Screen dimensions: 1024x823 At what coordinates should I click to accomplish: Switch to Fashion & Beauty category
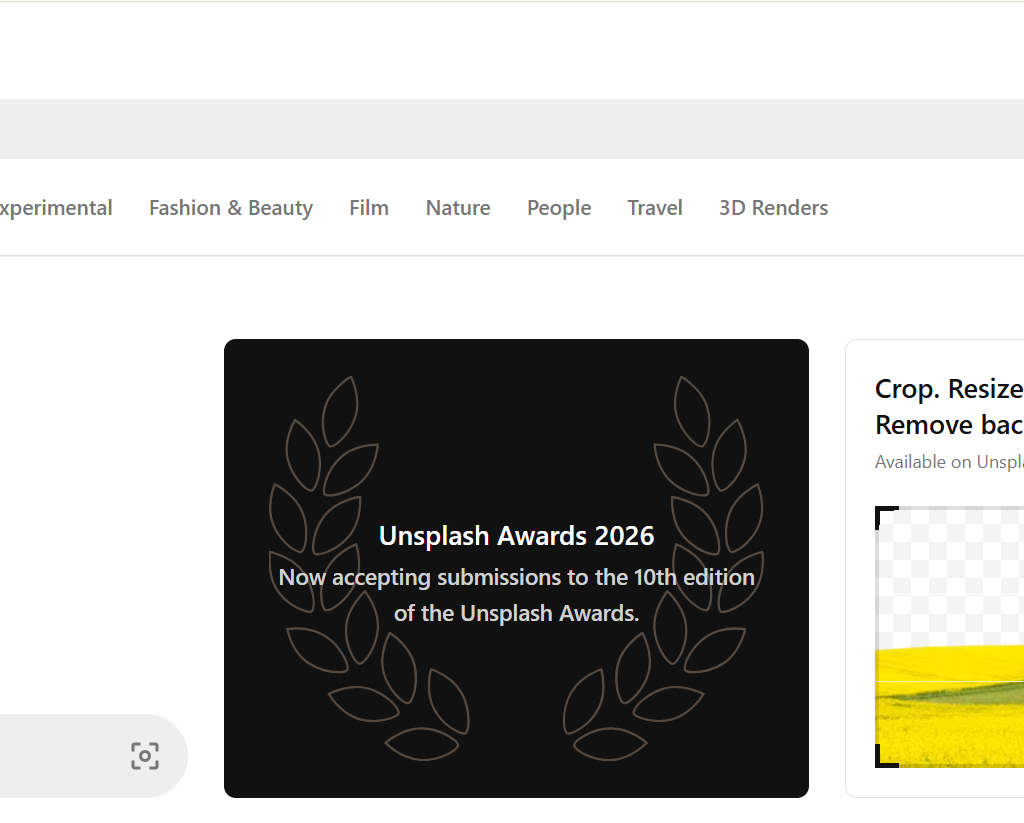pyautogui.click(x=231, y=208)
